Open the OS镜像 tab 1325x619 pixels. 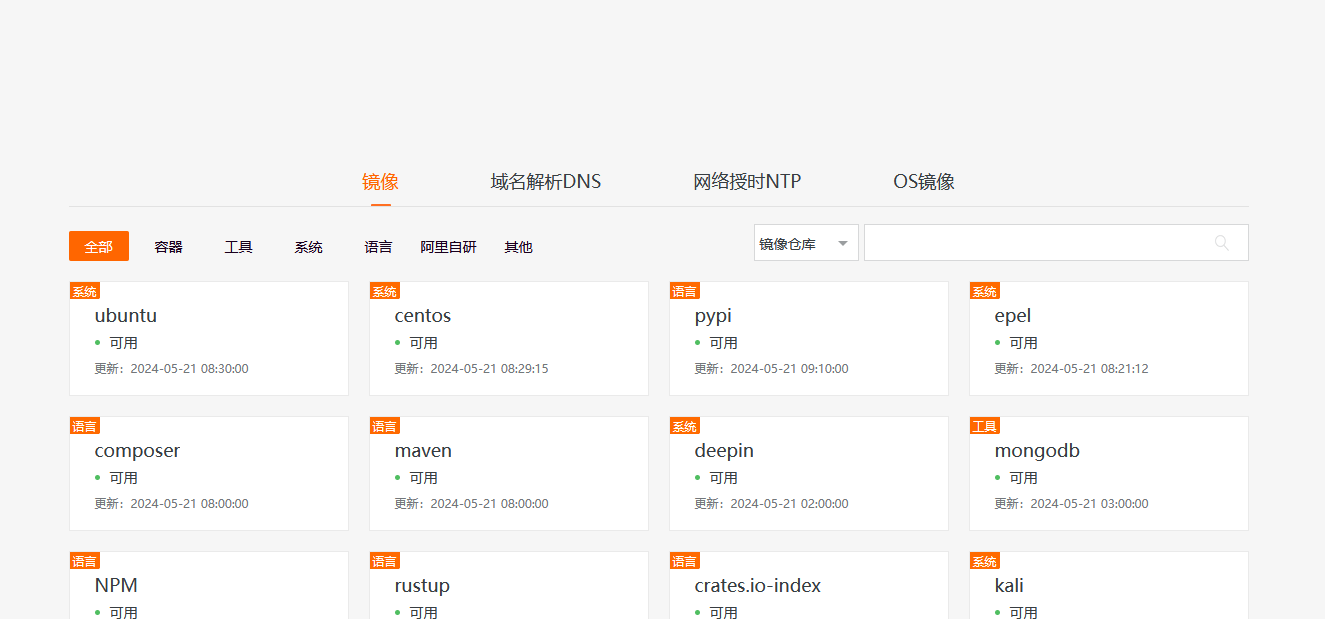coord(924,182)
